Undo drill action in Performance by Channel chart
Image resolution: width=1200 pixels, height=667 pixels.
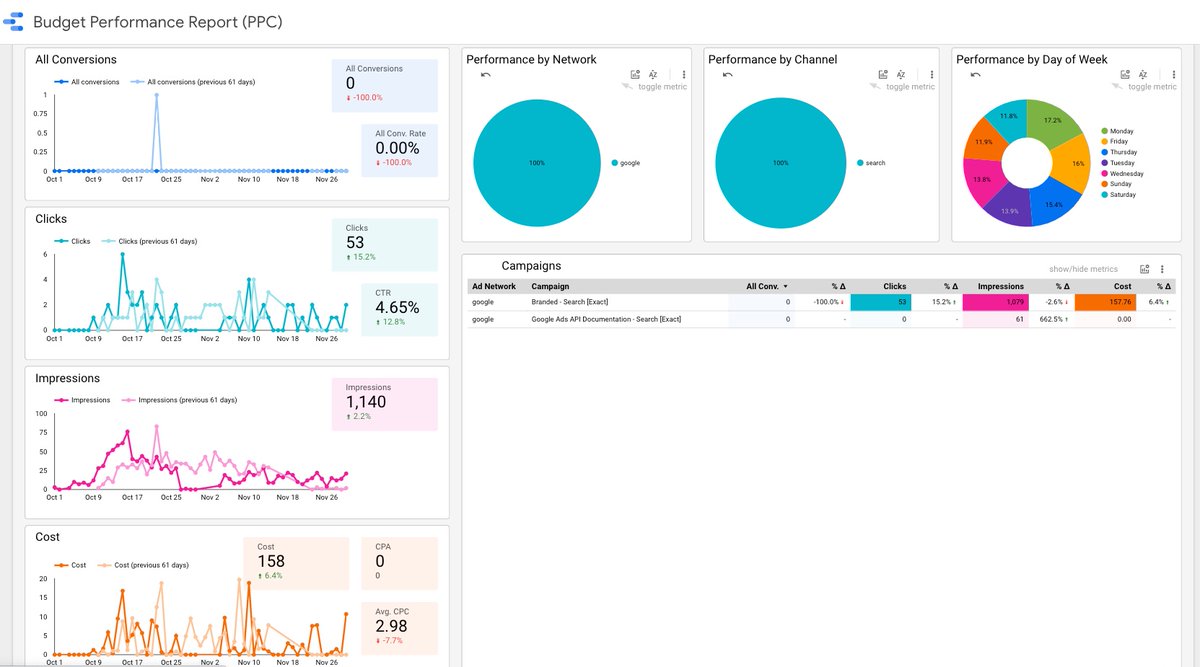tap(728, 74)
